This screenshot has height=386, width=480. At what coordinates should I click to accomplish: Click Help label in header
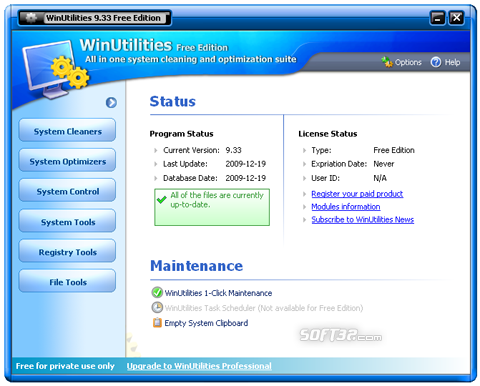pos(452,62)
